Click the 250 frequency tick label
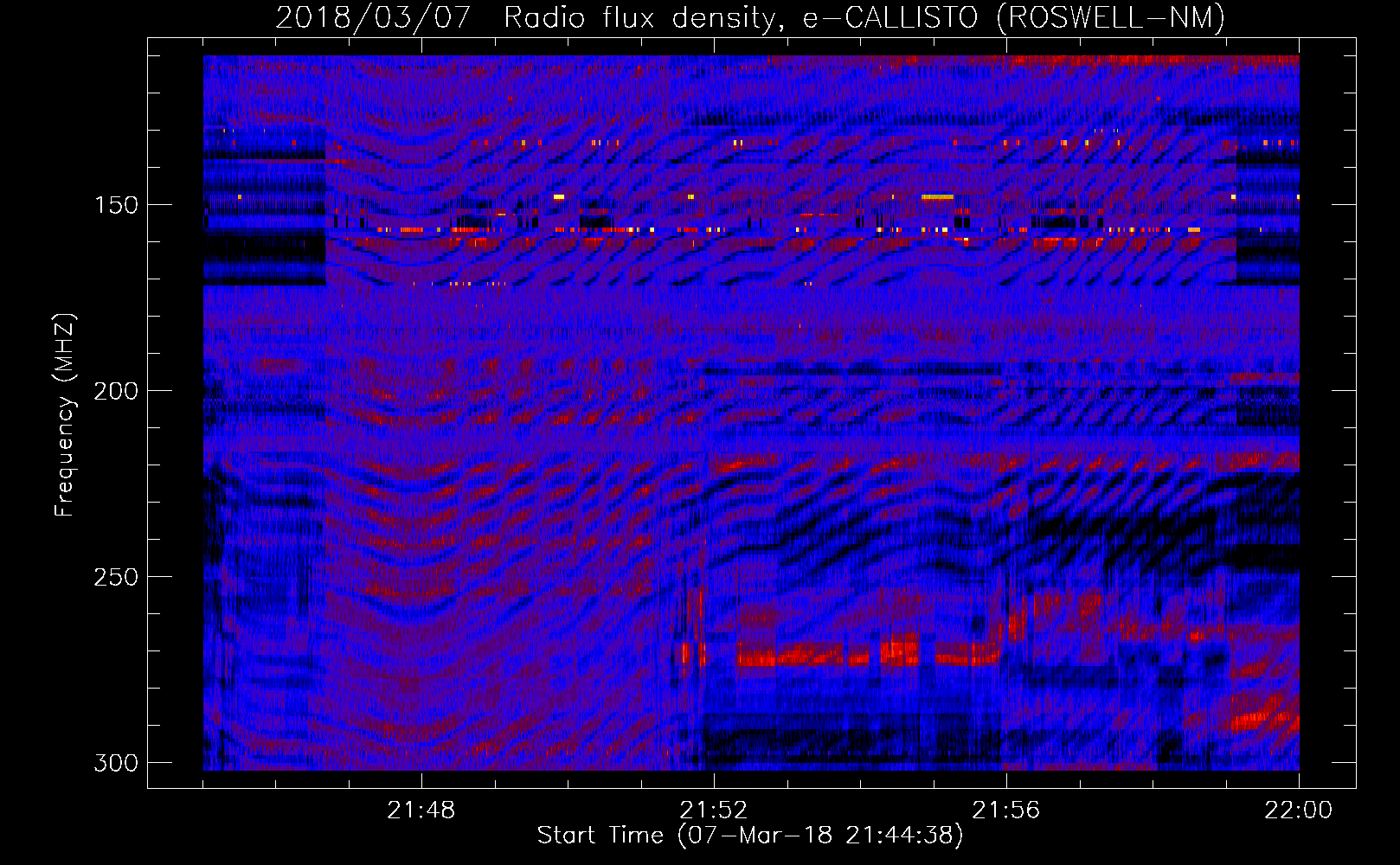 coord(115,577)
